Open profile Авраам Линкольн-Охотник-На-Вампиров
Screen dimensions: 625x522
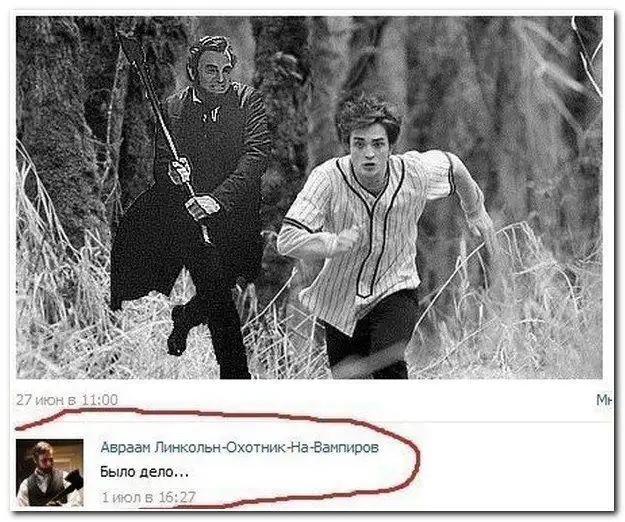click(239, 448)
